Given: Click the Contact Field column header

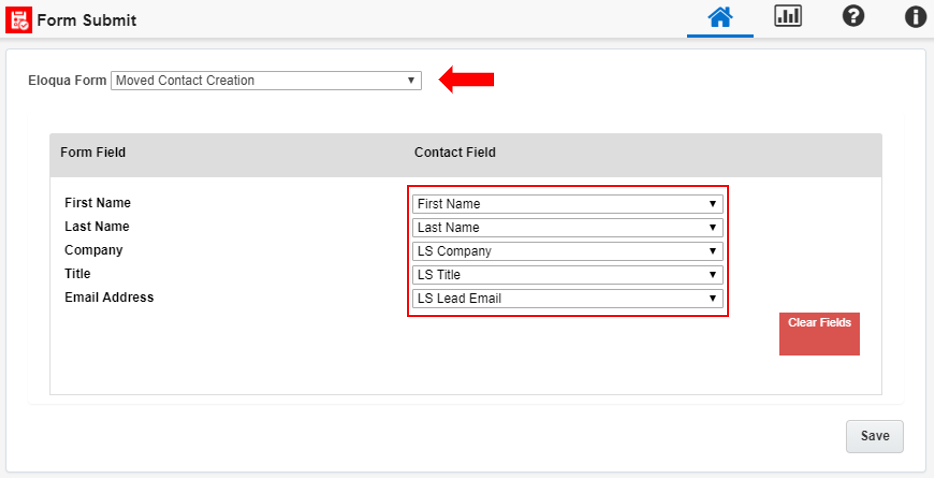Looking at the screenshot, I should point(455,153).
